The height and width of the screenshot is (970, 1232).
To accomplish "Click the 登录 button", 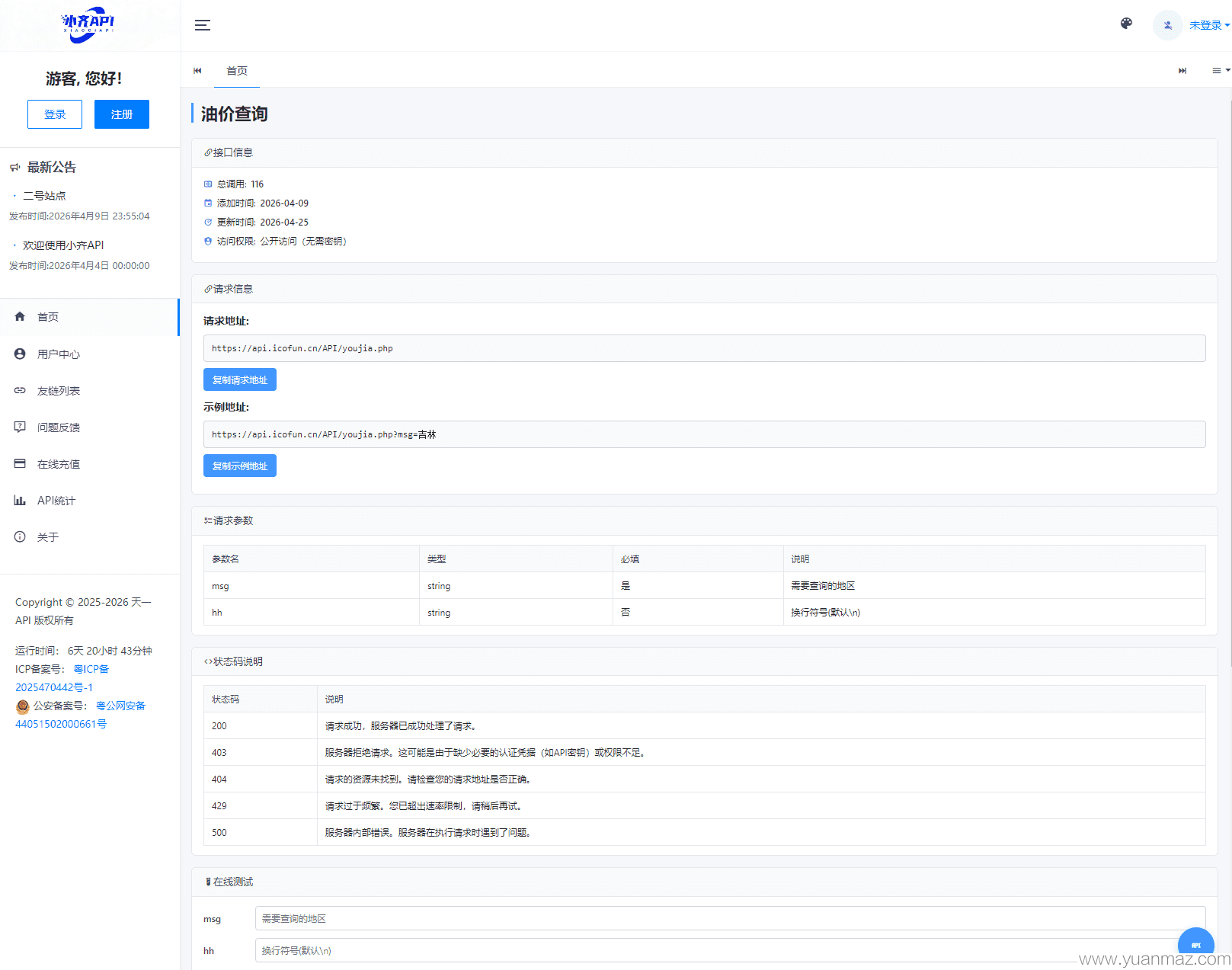I will [x=55, y=114].
